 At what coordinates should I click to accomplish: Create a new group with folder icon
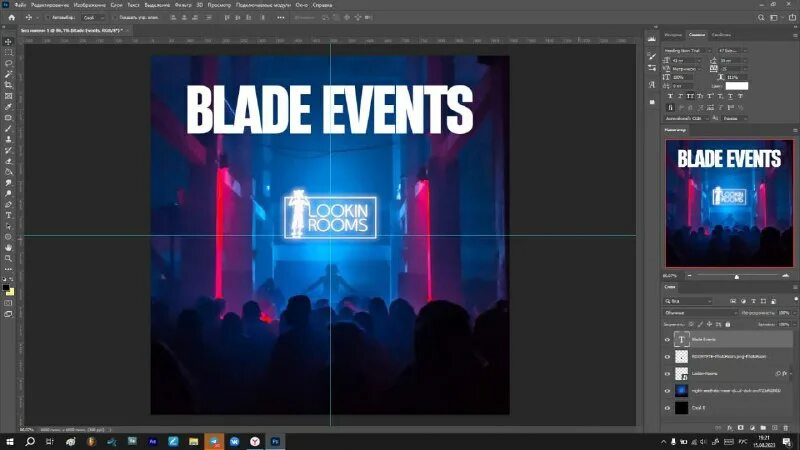pos(763,428)
